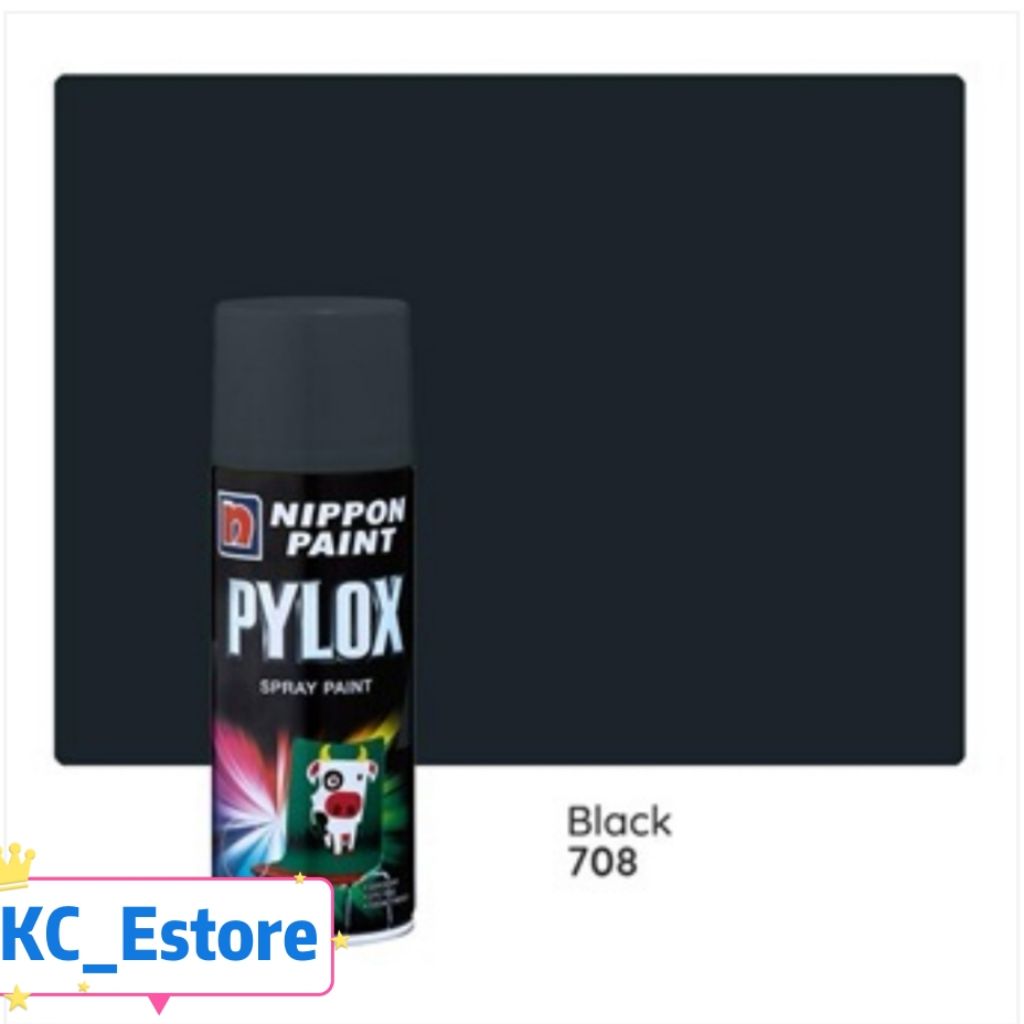Click the large black color swatch
The height and width of the screenshot is (1024, 1024).
pyautogui.click(x=509, y=419)
